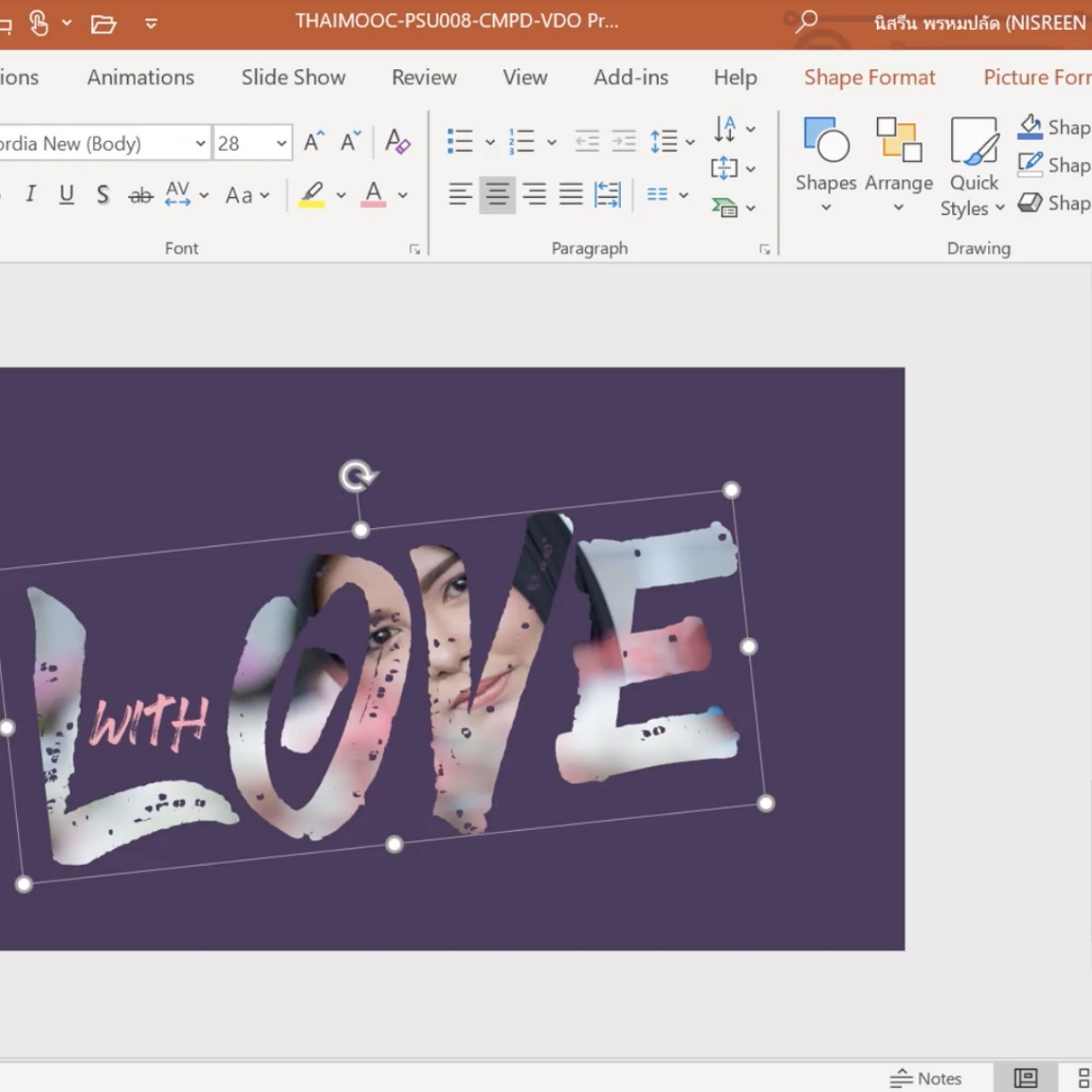Click the Touch/Mouse Mode icon in title bar
Image resolution: width=1092 pixels, height=1092 pixels.
point(38,23)
